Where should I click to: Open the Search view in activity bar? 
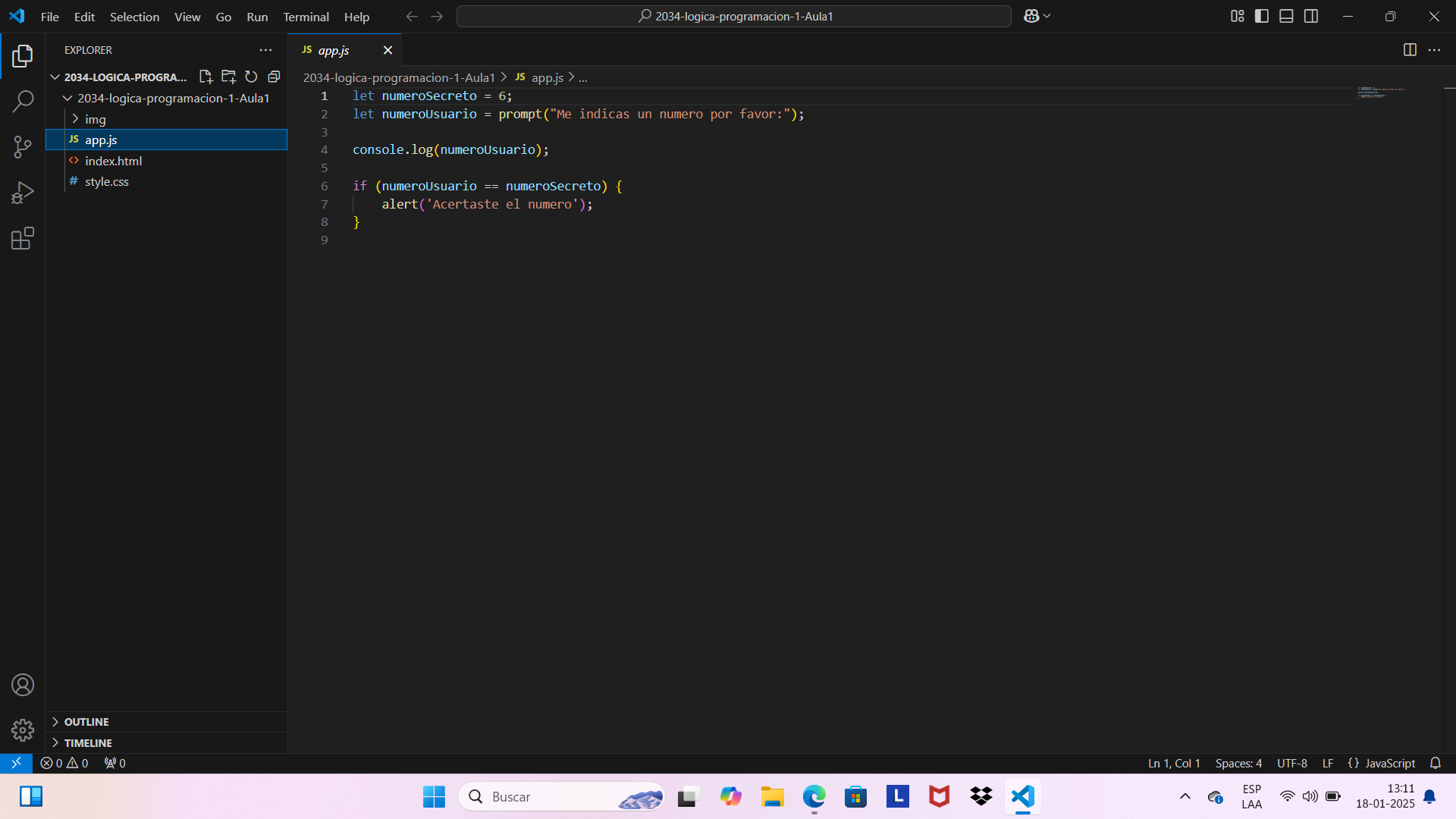(x=23, y=101)
